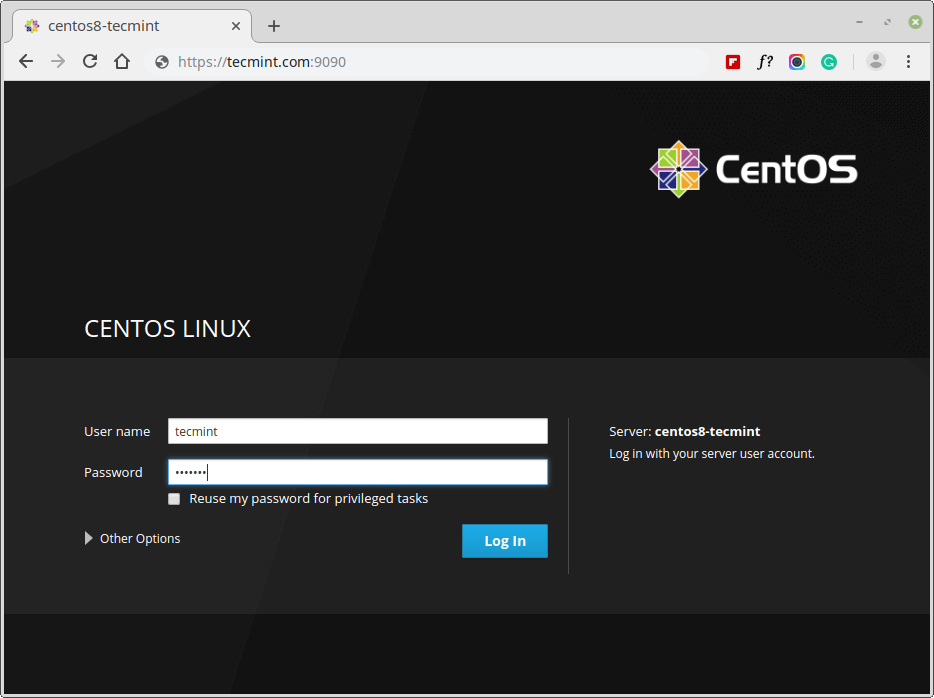Click 'Log in with your server user account.'

712,454
